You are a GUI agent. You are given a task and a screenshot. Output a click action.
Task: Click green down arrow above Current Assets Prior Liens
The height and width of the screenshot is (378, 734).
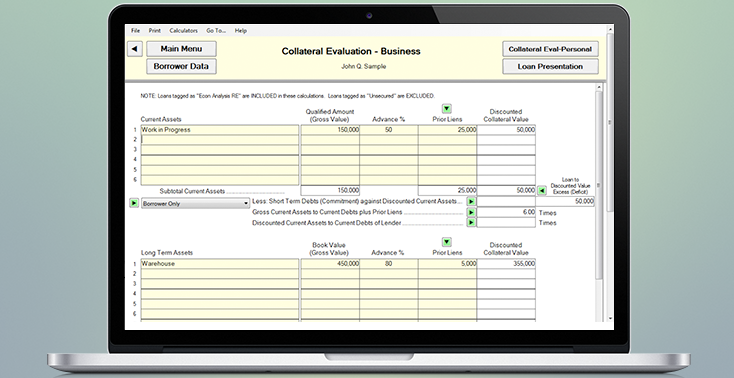447,109
